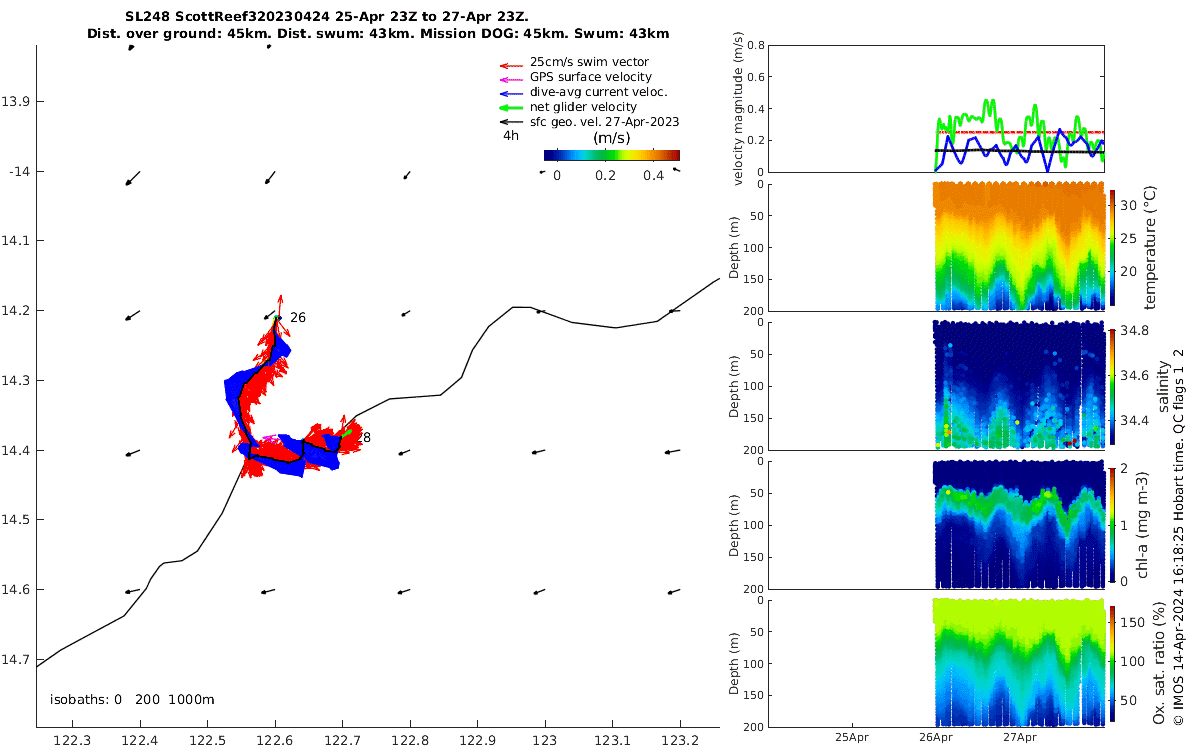Viewport: 1200px width, 750px height.
Task: Click the blue dive-avg current legend arrow
Action: point(511,93)
